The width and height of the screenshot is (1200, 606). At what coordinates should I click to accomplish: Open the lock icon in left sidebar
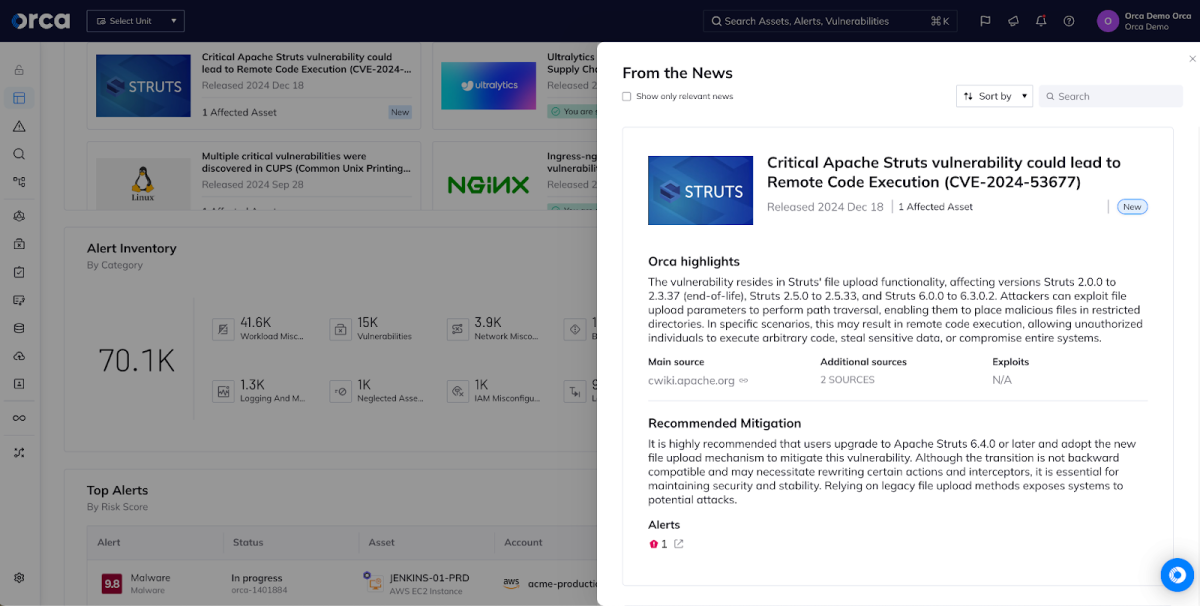19,70
